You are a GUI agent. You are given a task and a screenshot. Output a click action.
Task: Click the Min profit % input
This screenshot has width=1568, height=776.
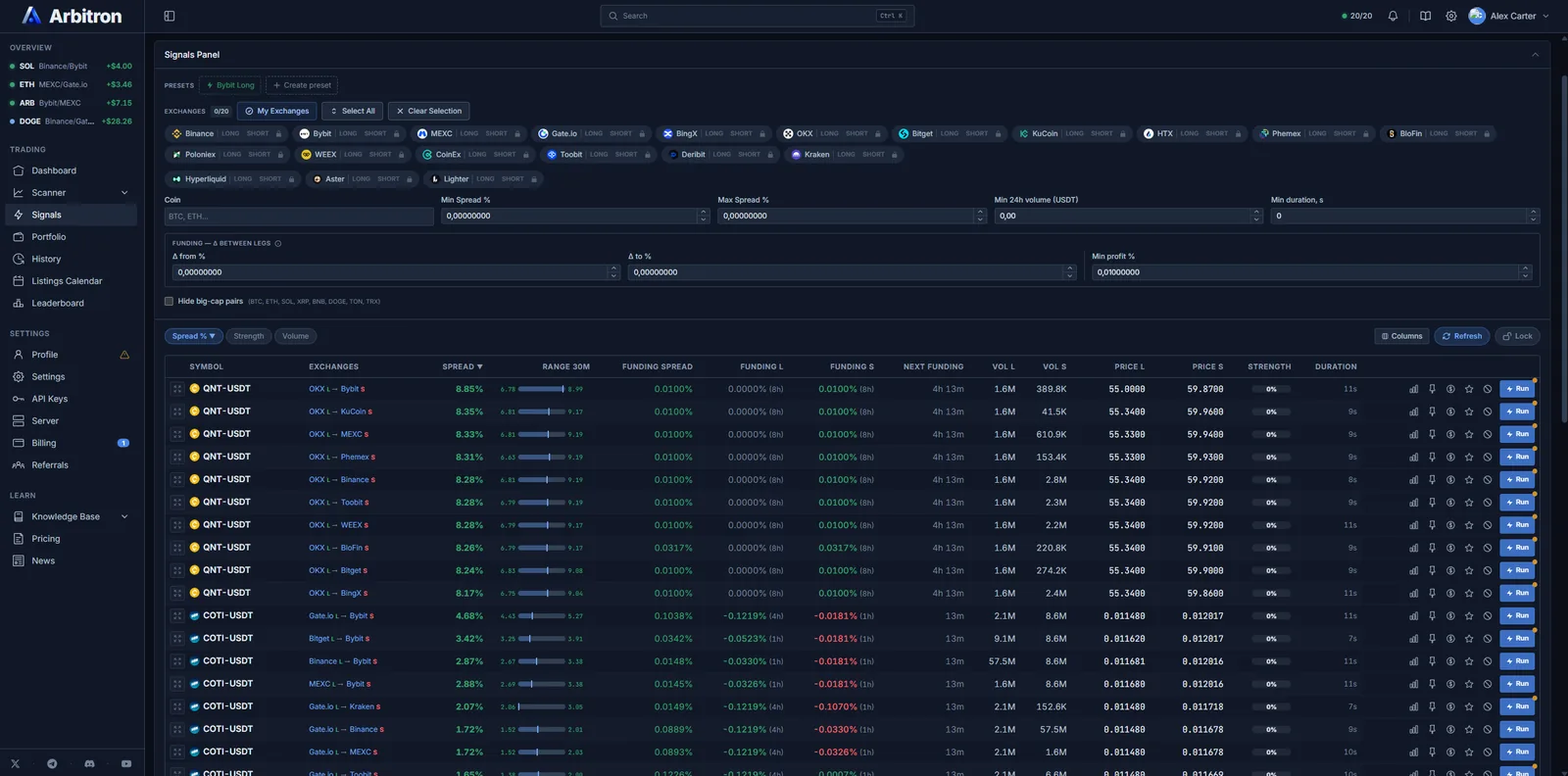tap(1311, 272)
